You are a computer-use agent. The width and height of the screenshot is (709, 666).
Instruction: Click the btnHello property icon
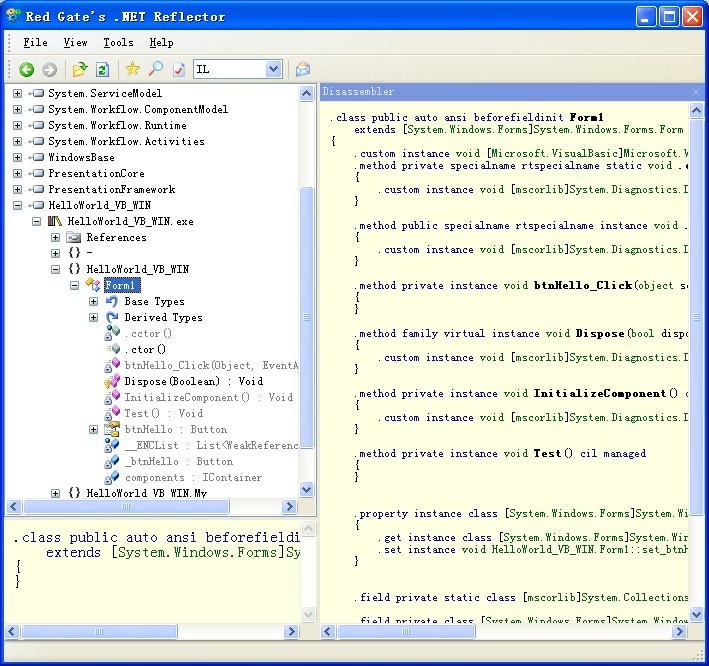tap(112, 429)
